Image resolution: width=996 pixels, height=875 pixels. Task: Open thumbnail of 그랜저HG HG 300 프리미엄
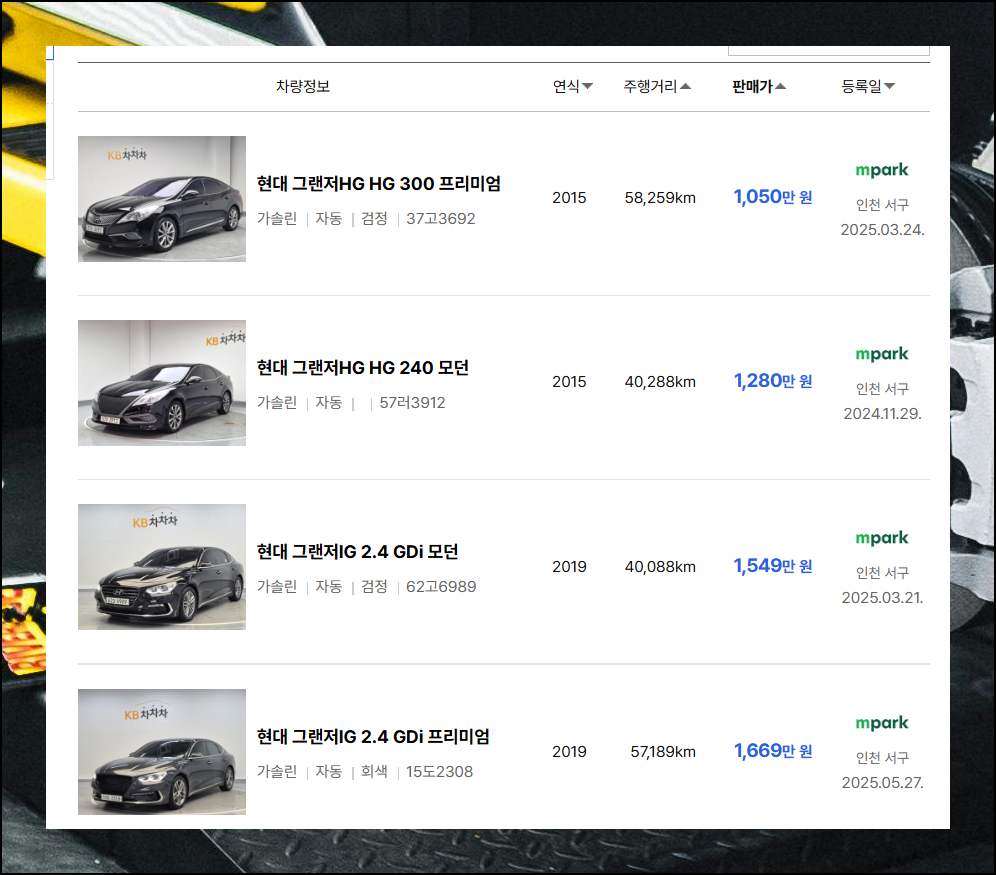point(162,199)
